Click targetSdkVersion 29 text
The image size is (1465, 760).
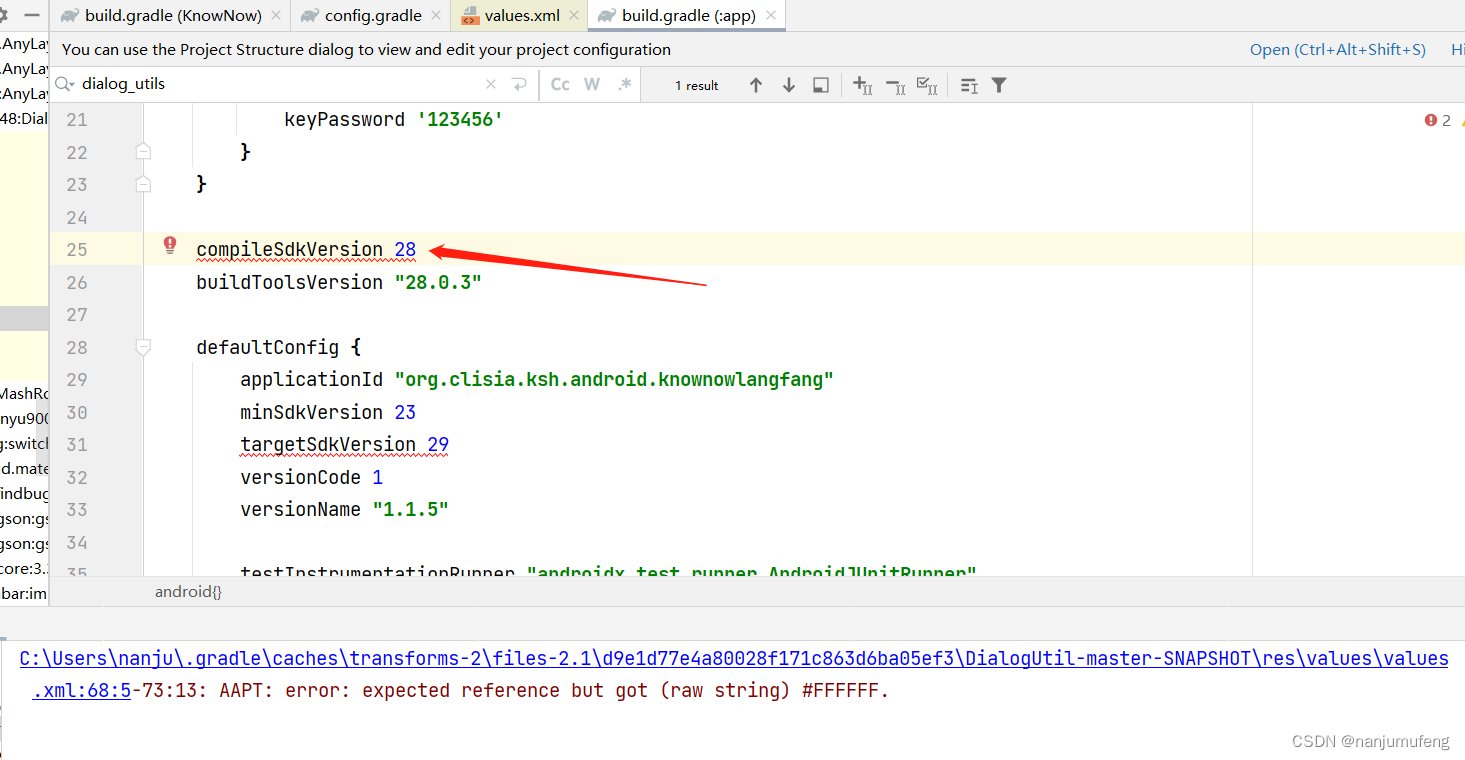click(x=344, y=445)
